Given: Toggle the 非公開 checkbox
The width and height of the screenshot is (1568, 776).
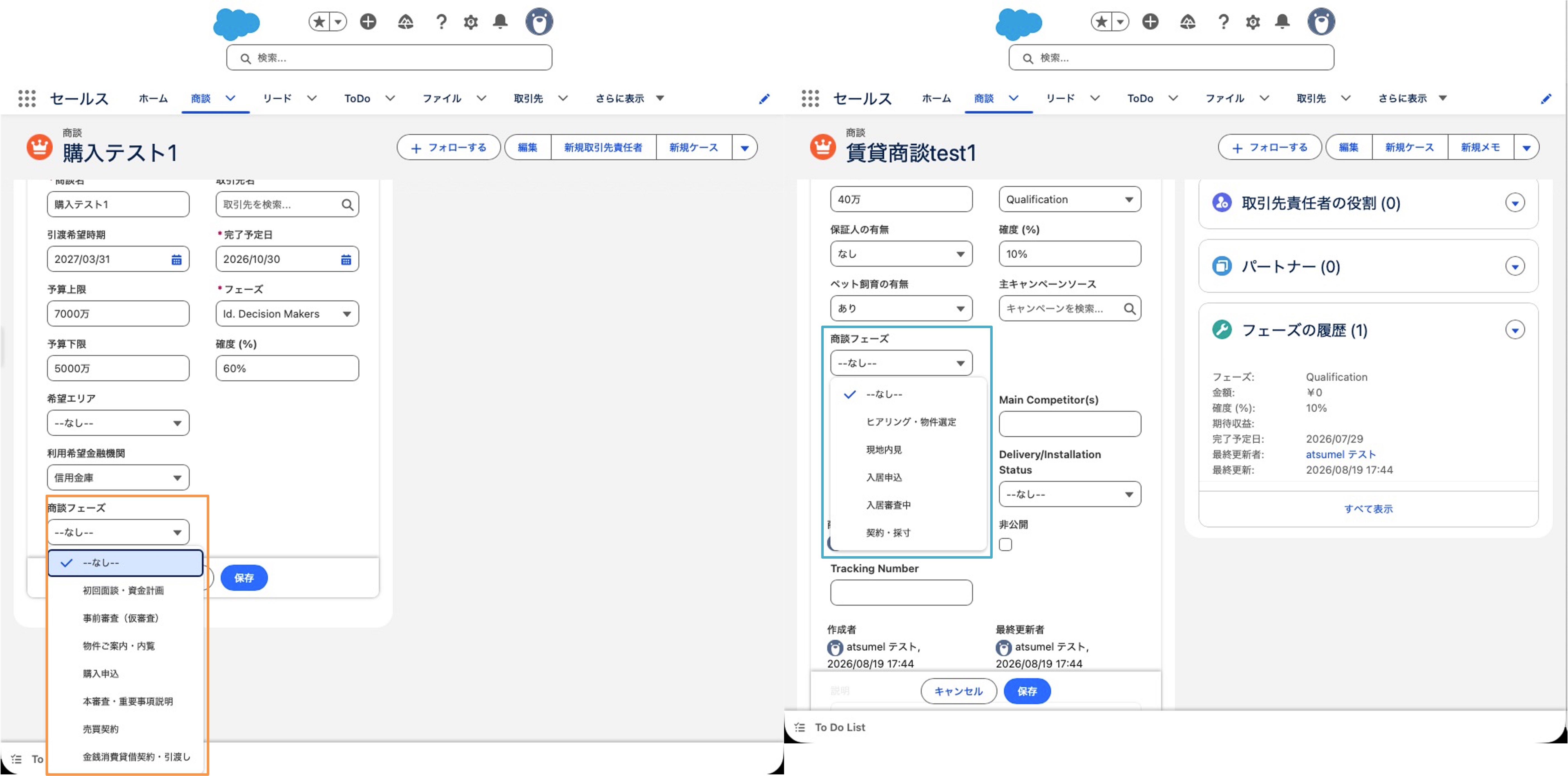Looking at the screenshot, I should pyautogui.click(x=1005, y=545).
